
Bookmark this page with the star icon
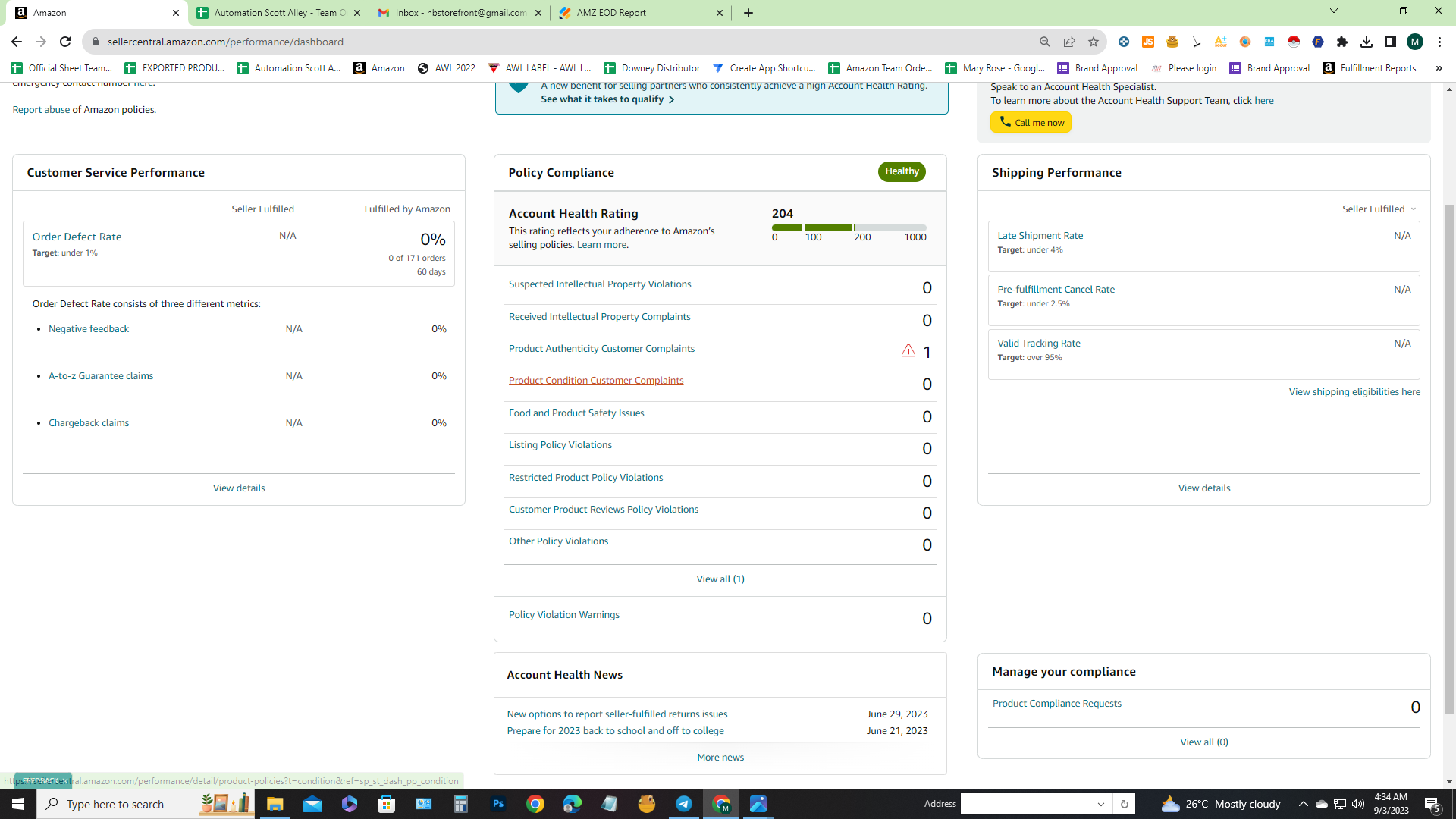point(1094,42)
